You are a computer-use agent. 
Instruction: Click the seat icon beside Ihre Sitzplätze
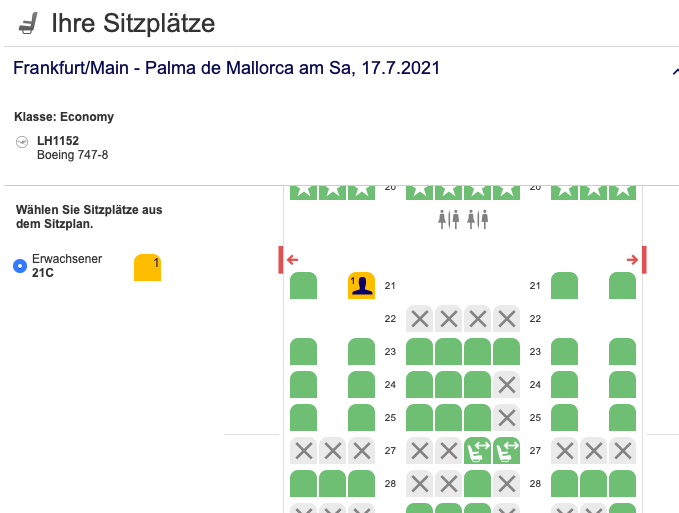28,22
